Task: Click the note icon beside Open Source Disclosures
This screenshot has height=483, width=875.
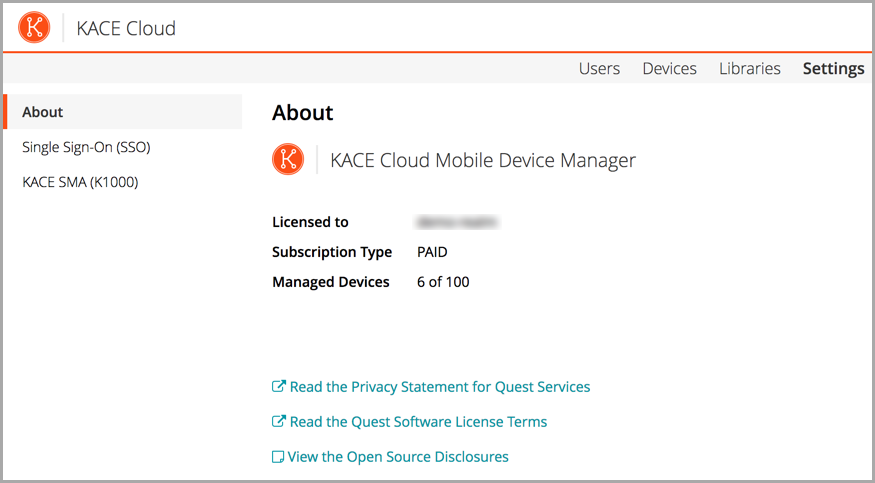Action: click(279, 457)
